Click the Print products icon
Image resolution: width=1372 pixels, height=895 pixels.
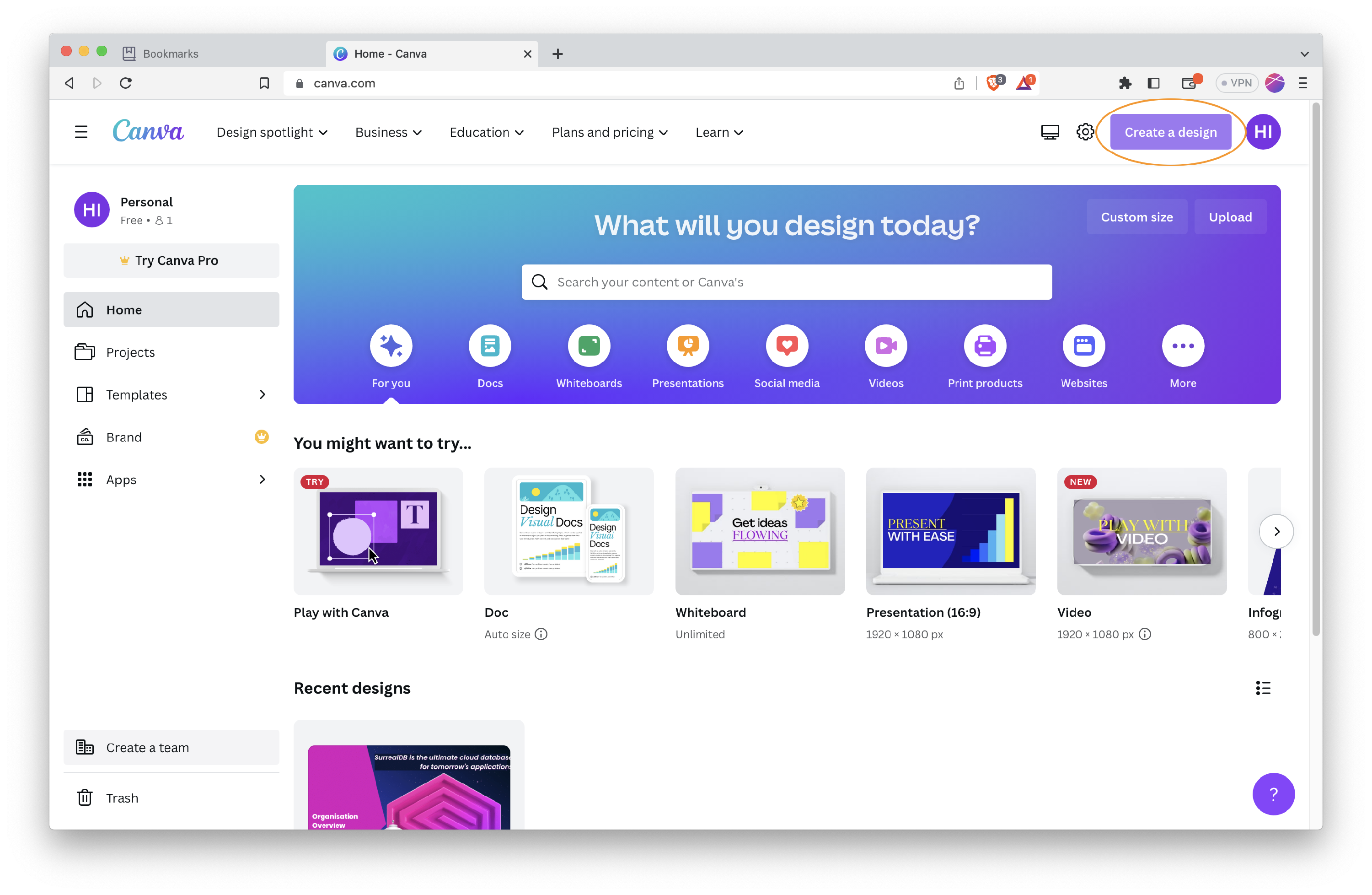[985, 346]
